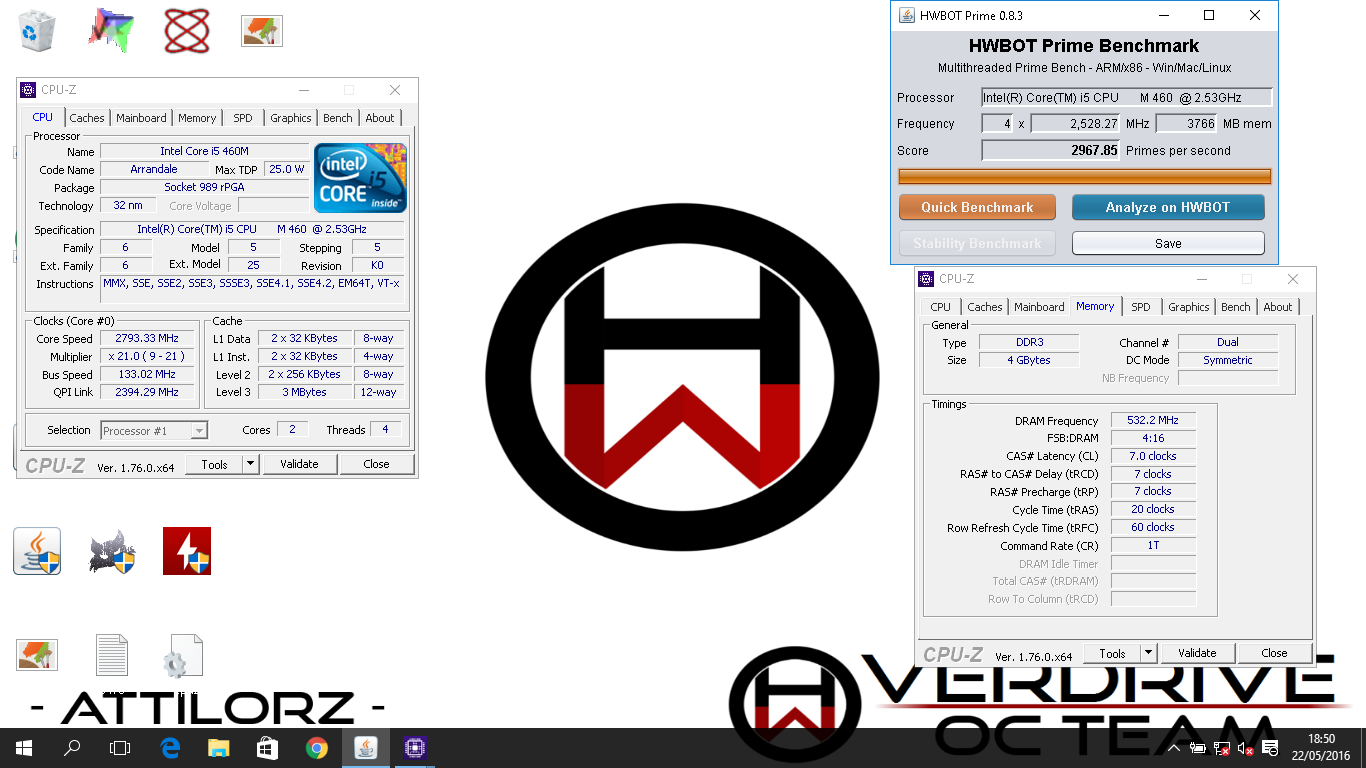This screenshot has height=768, width=1366.
Task: Open image file icon beside the text document
Action: tap(37, 655)
